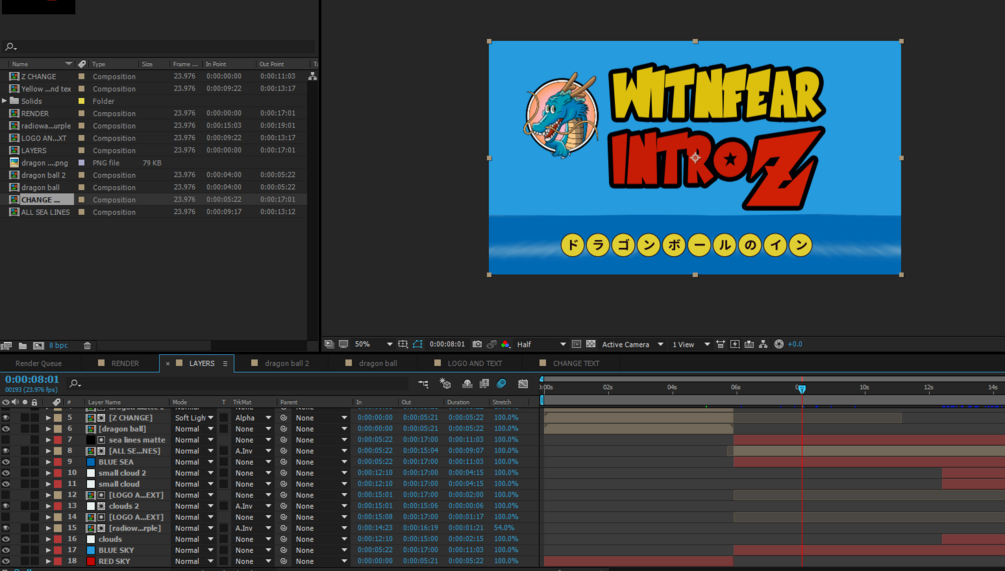Click the current time 0:00:08:01 in timeline
Viewport: 1005px width, 571px height.
[32, 379]
